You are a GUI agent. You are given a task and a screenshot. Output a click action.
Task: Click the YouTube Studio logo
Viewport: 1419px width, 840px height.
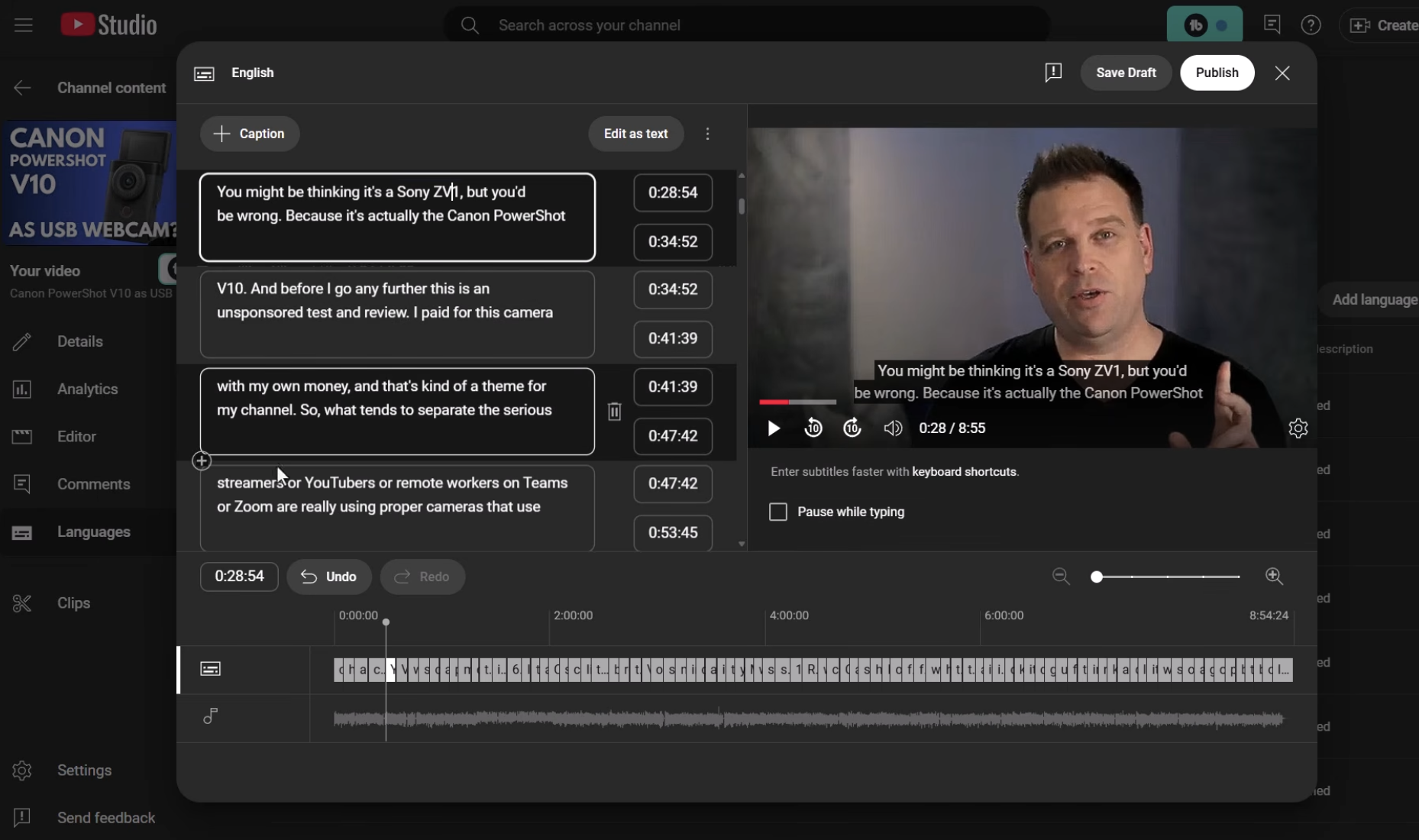tap(108, 25)
